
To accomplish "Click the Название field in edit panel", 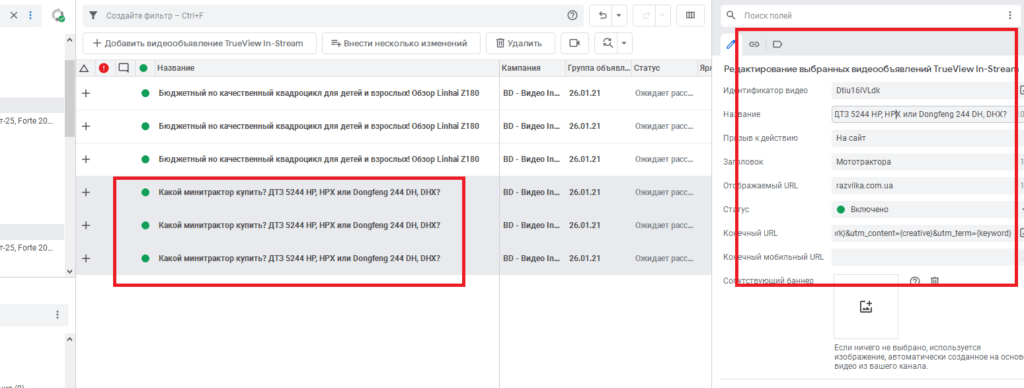I will 925,114.
